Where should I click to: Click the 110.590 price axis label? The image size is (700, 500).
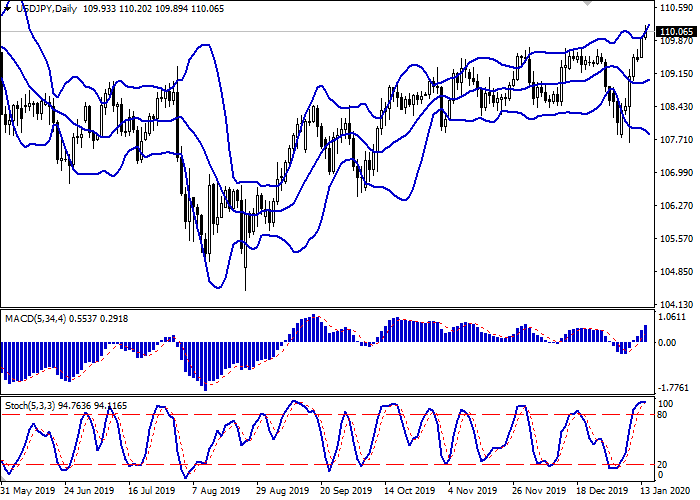point(676,8)
